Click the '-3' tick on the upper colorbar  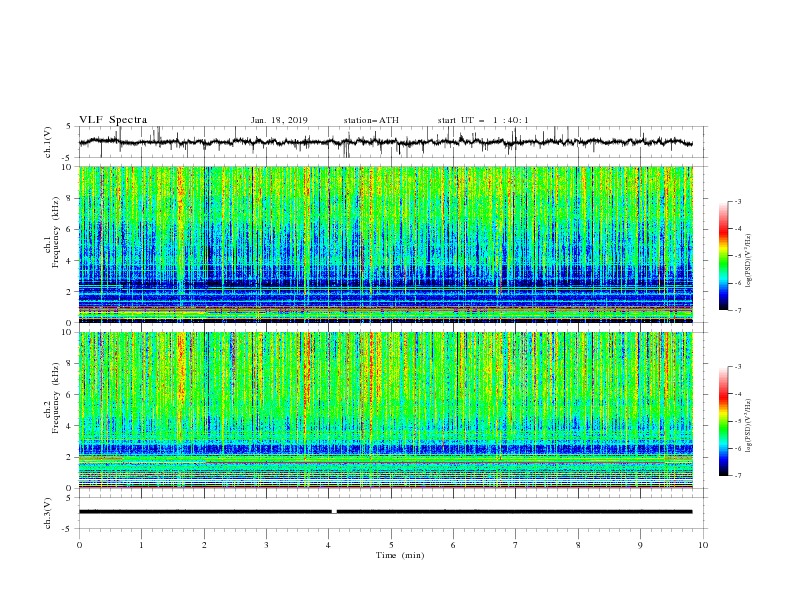[737, 201]
